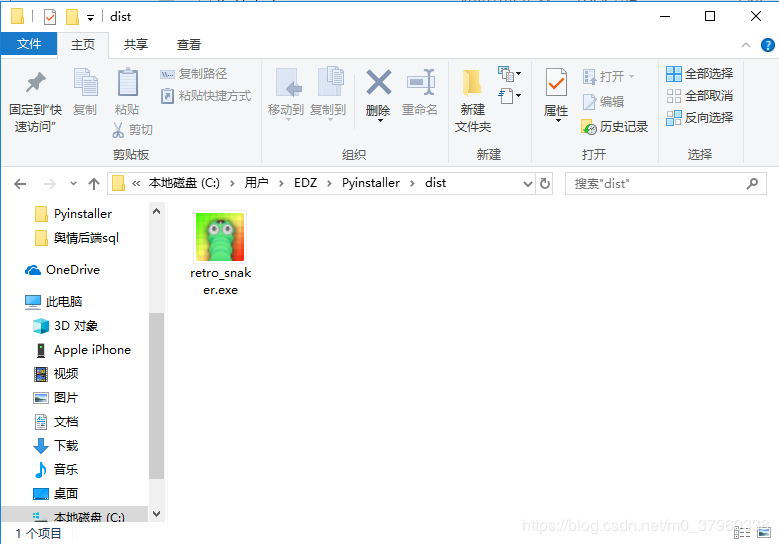Open the blue Help question-mark icon

pos(768,45)
